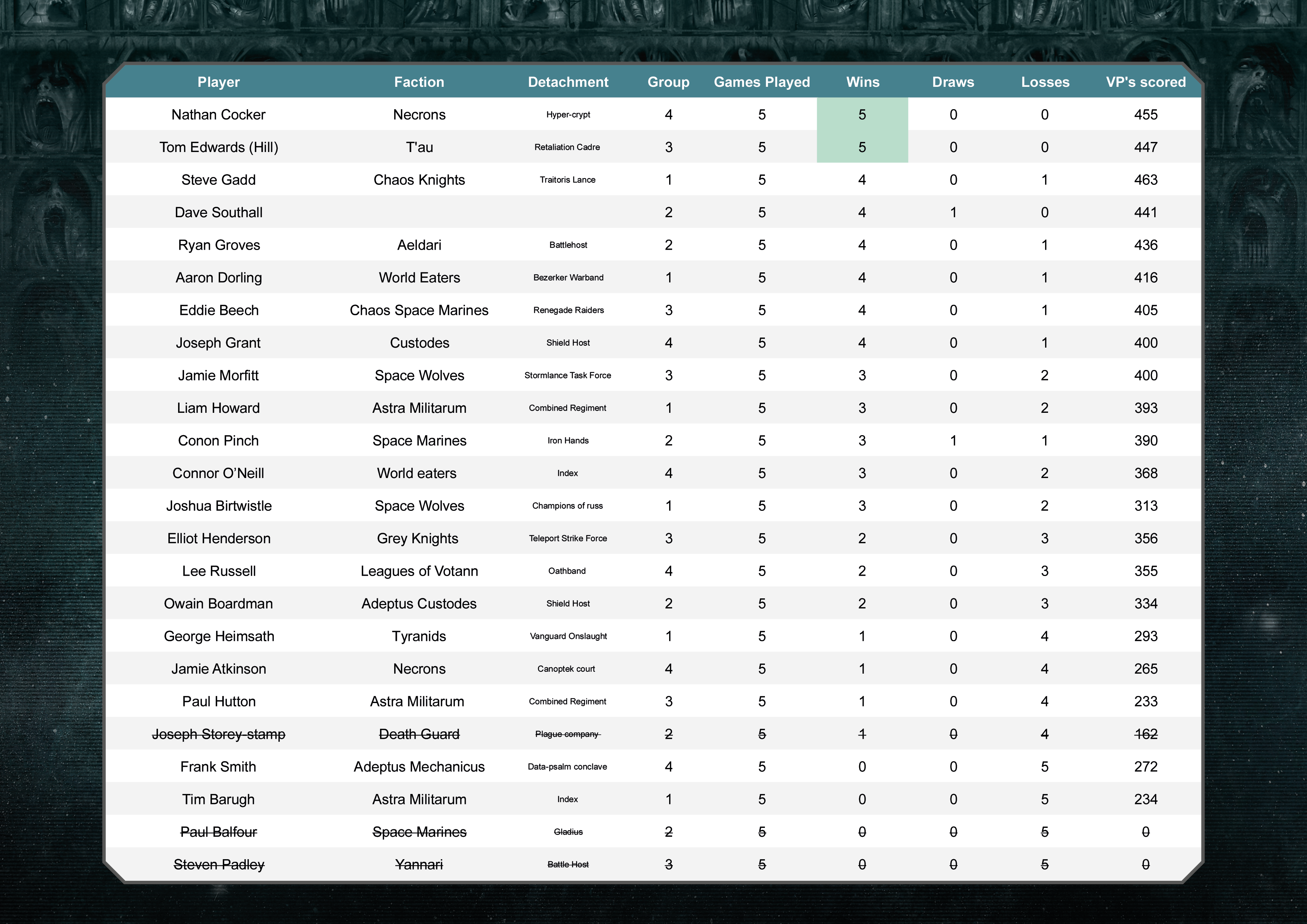Screen dimensions: 1307x924
Task: Click the Champions of russ detachment cell
Action: pos(567,506)
